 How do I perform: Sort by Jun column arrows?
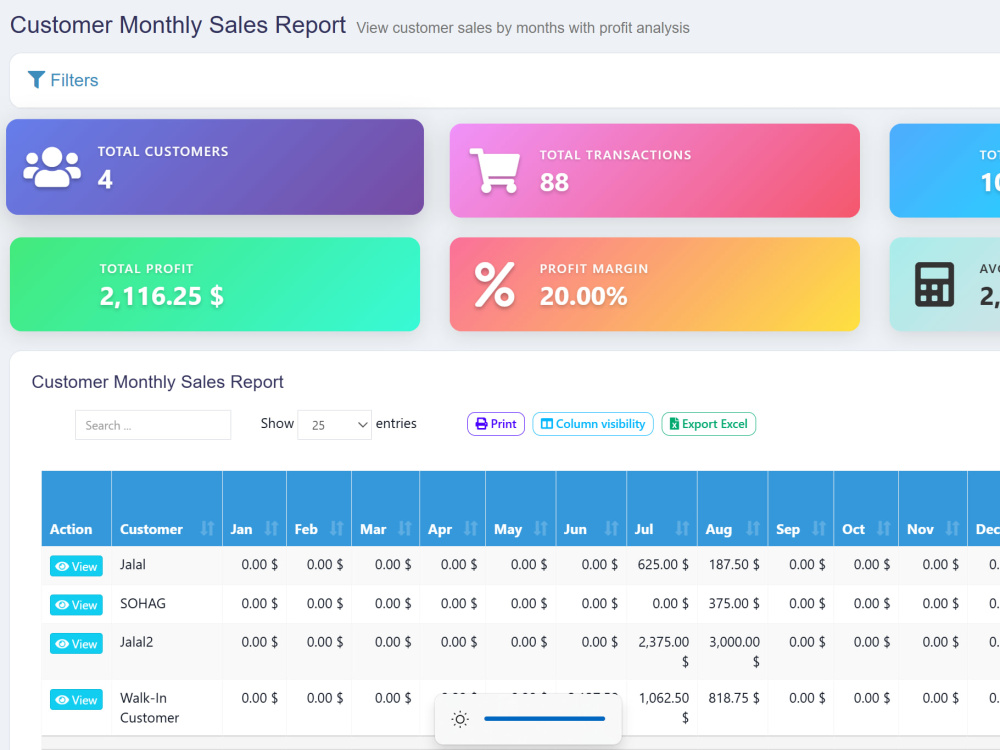tap(611, 529)
